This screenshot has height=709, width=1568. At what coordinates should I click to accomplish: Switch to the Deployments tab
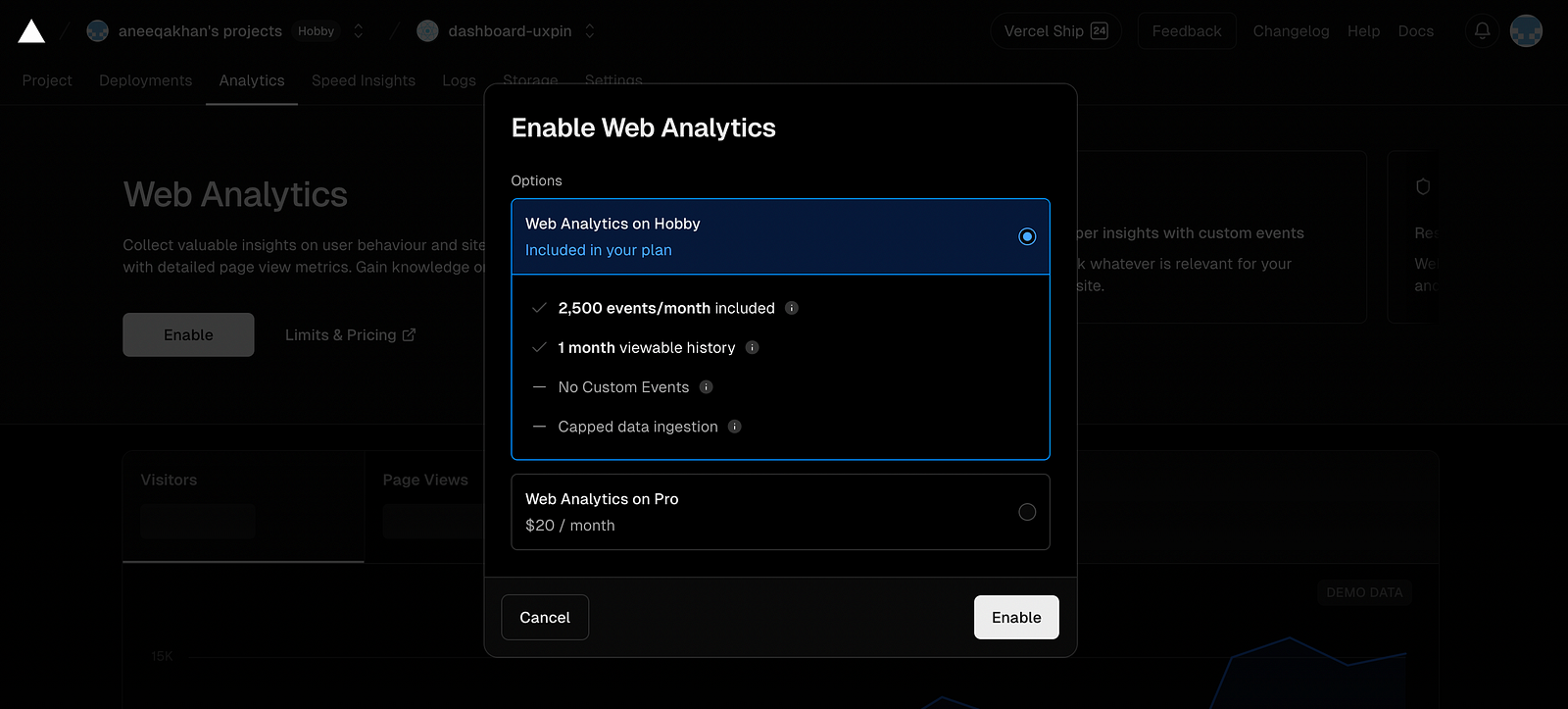(145, 80)
